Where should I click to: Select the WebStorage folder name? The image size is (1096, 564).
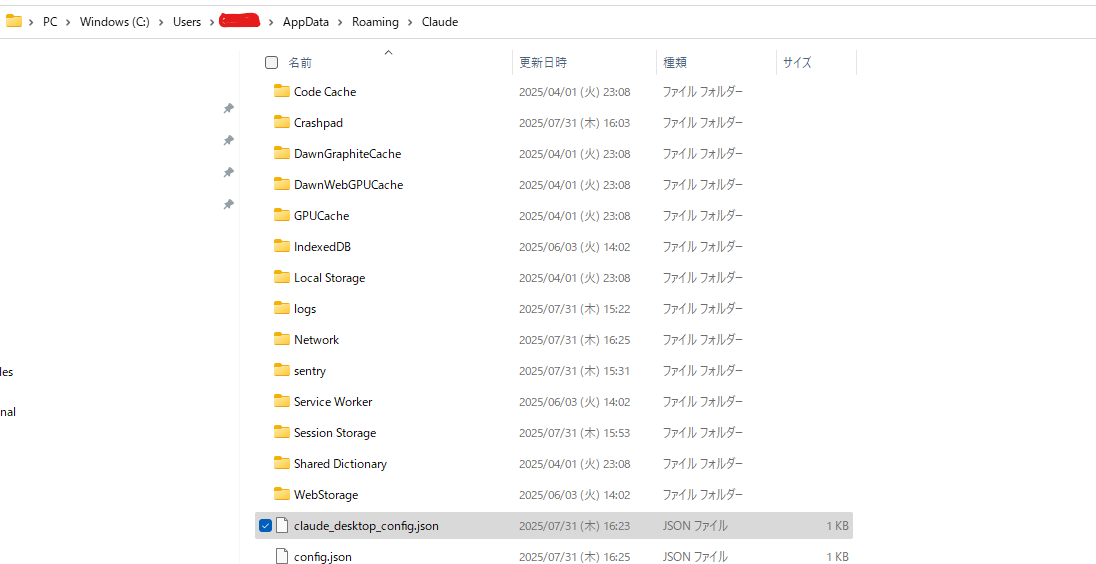click(x=326, y=494)
